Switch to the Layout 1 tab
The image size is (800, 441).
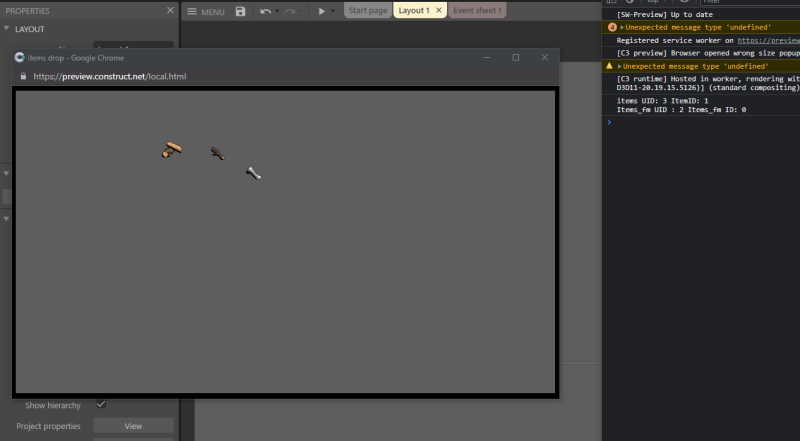click(414, 10)
